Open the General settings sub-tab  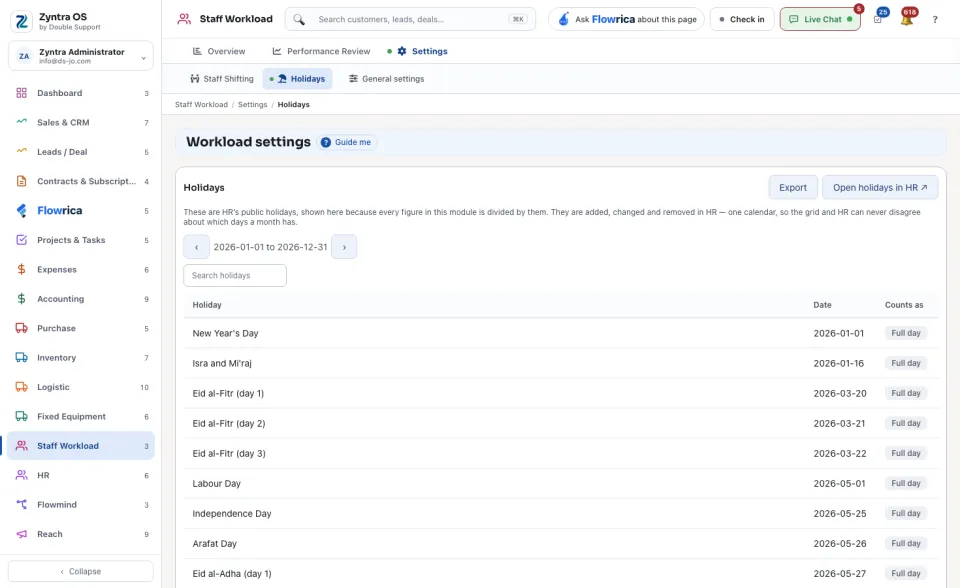(x=386, y=79)
